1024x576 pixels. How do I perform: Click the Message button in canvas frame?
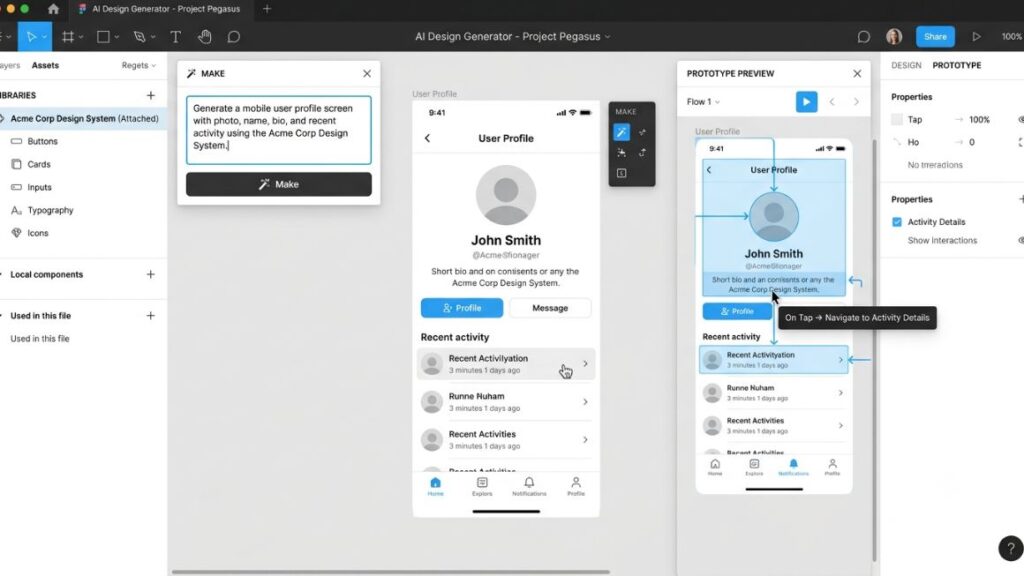coord(550,308)
